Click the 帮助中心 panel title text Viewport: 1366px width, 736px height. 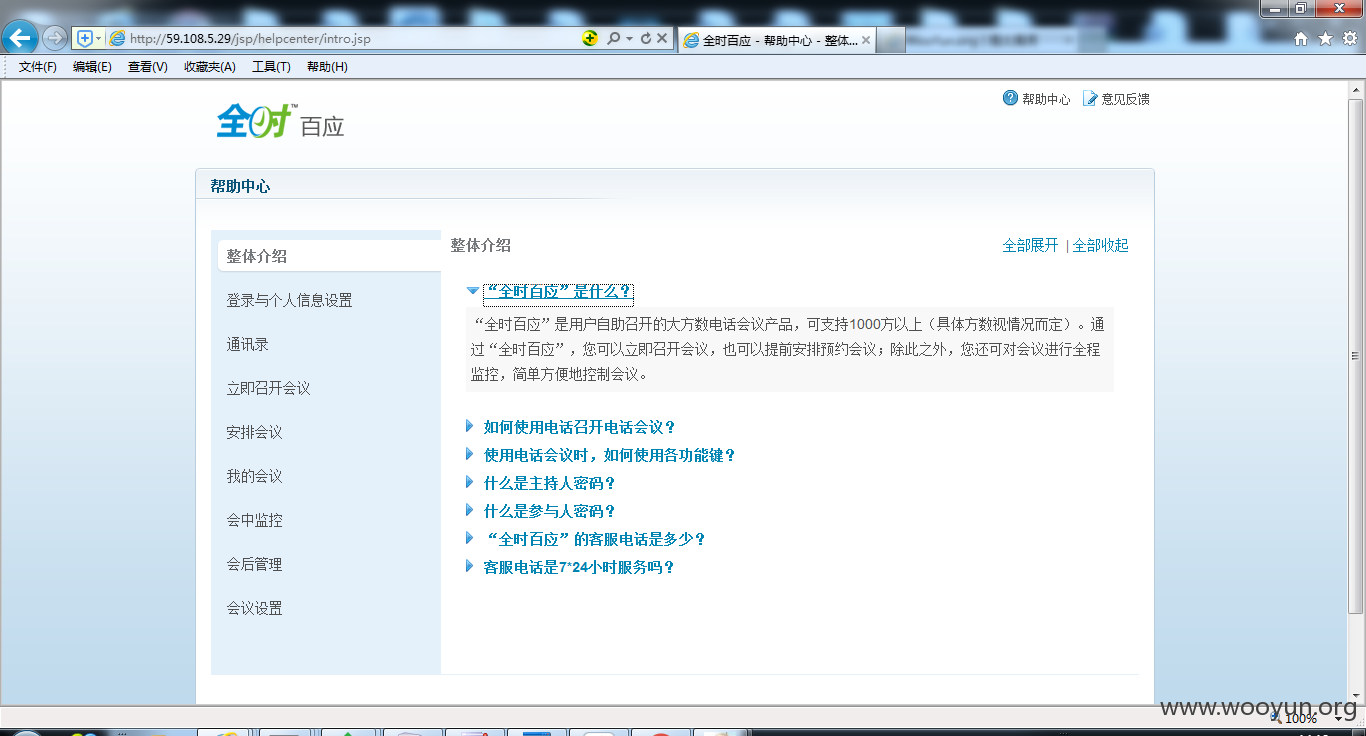tap(240, 186)
